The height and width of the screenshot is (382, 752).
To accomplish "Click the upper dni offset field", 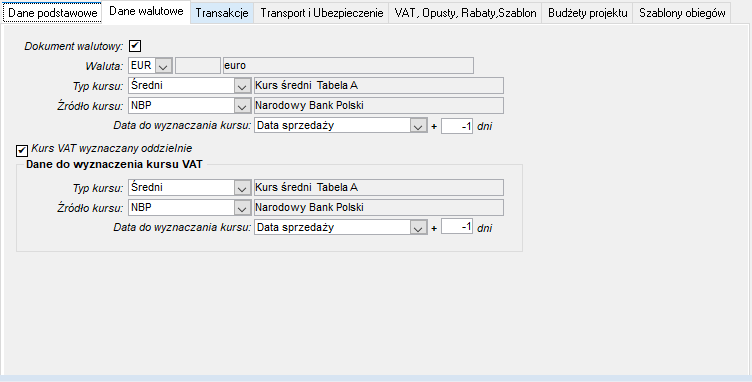I will point(457,126).
